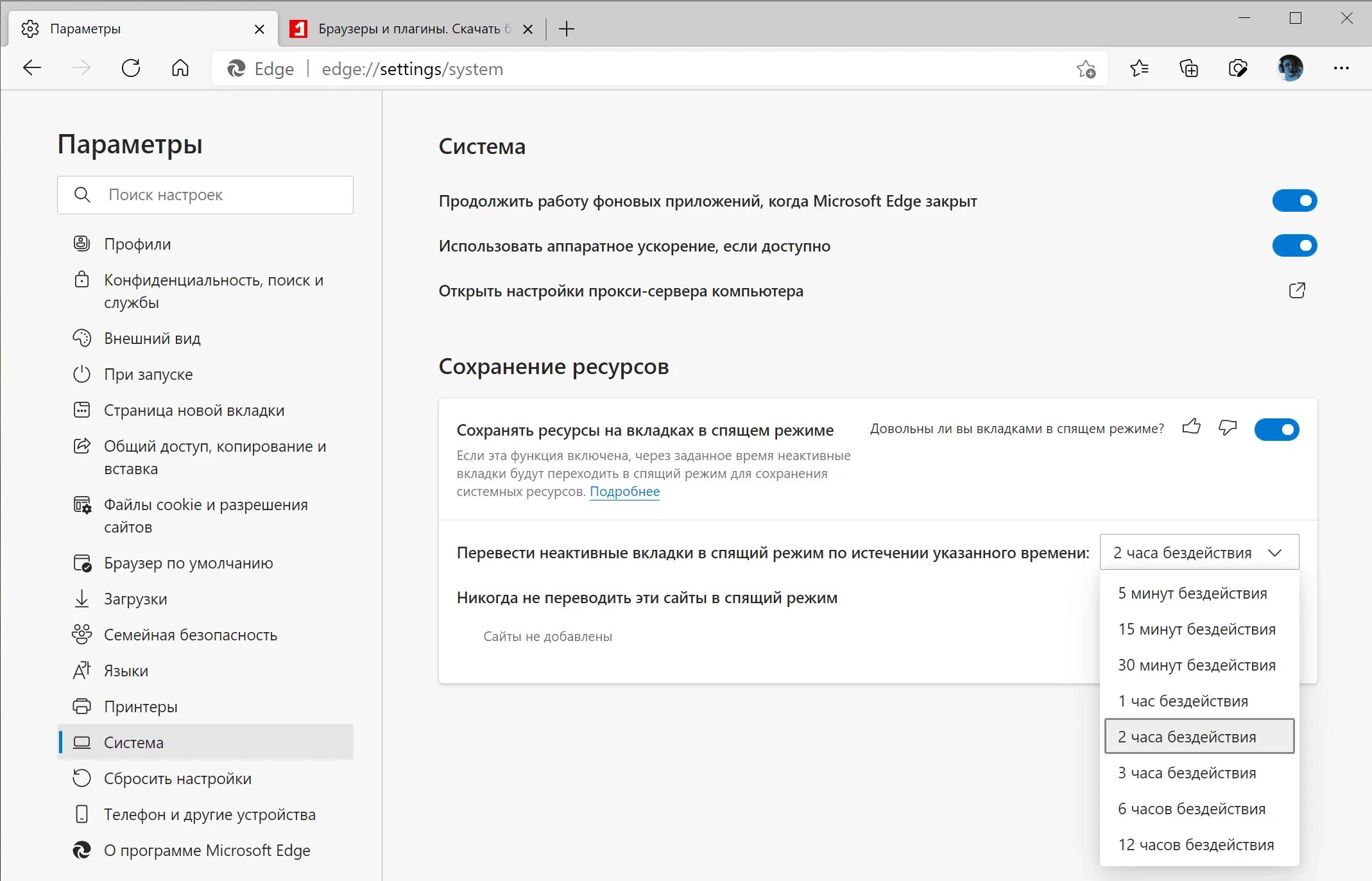Screen dimensions: 1372x881
Task: Select 3 часа бездействия option
Action: click(x=1199, y=773)
